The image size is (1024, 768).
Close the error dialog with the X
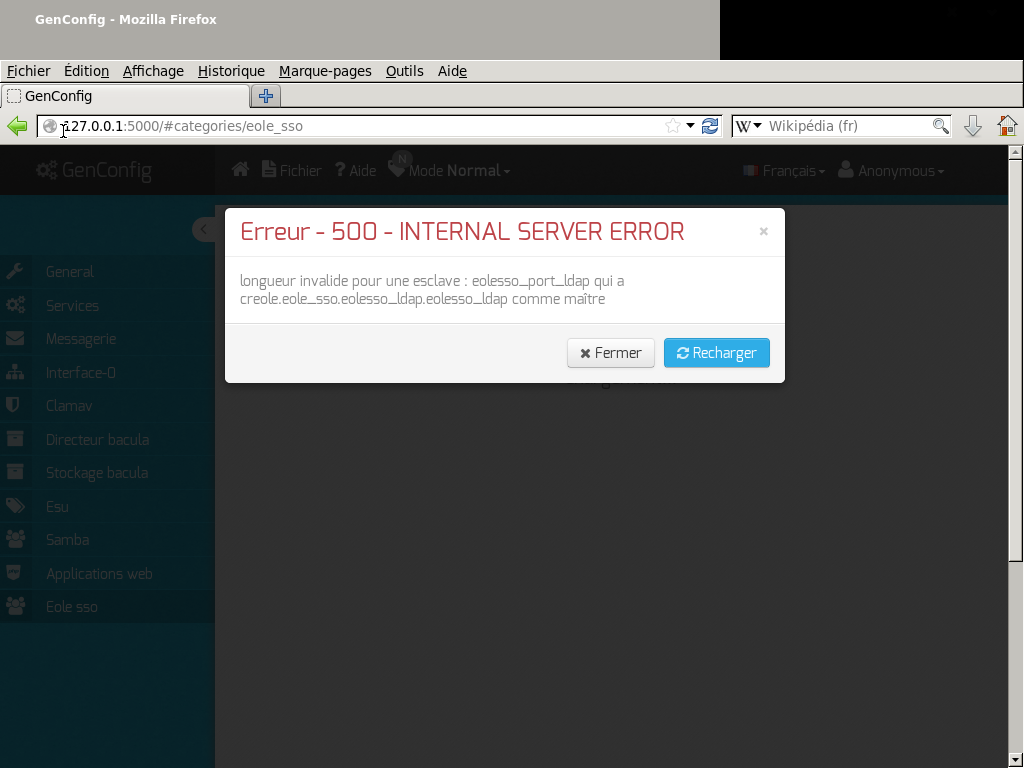click(763, 232)
